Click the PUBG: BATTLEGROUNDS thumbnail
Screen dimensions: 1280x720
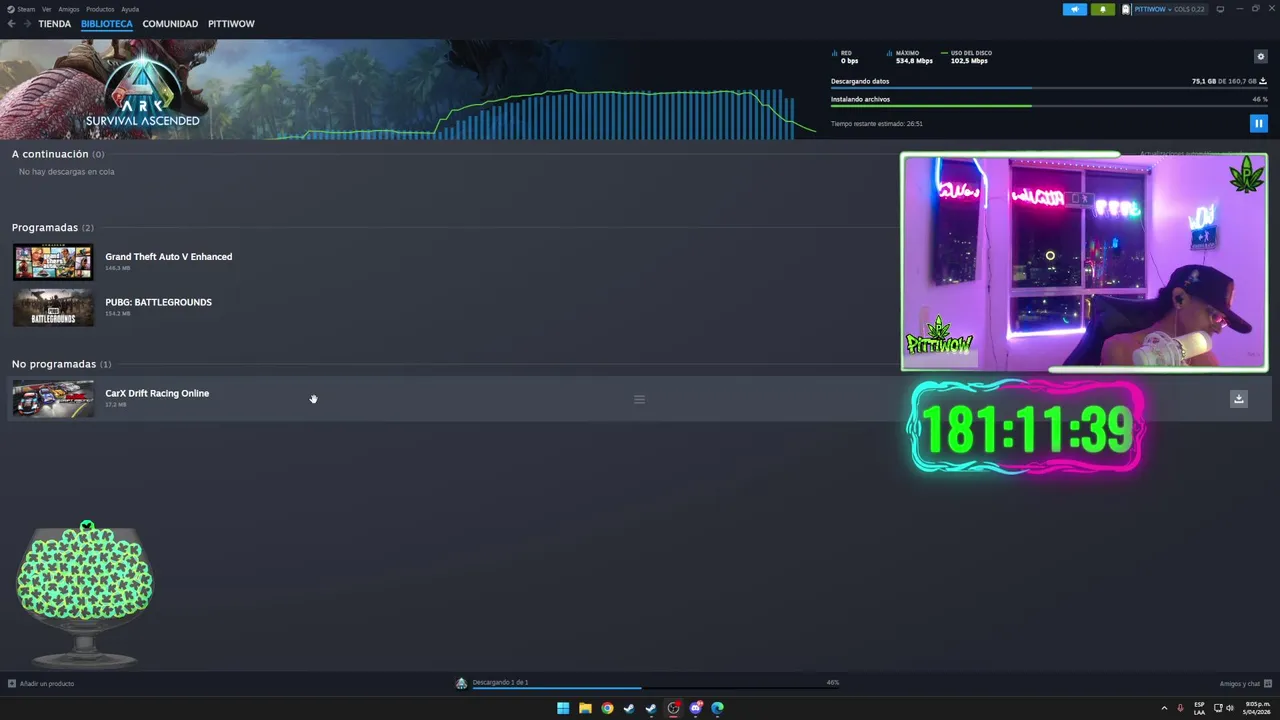point(53,307)
